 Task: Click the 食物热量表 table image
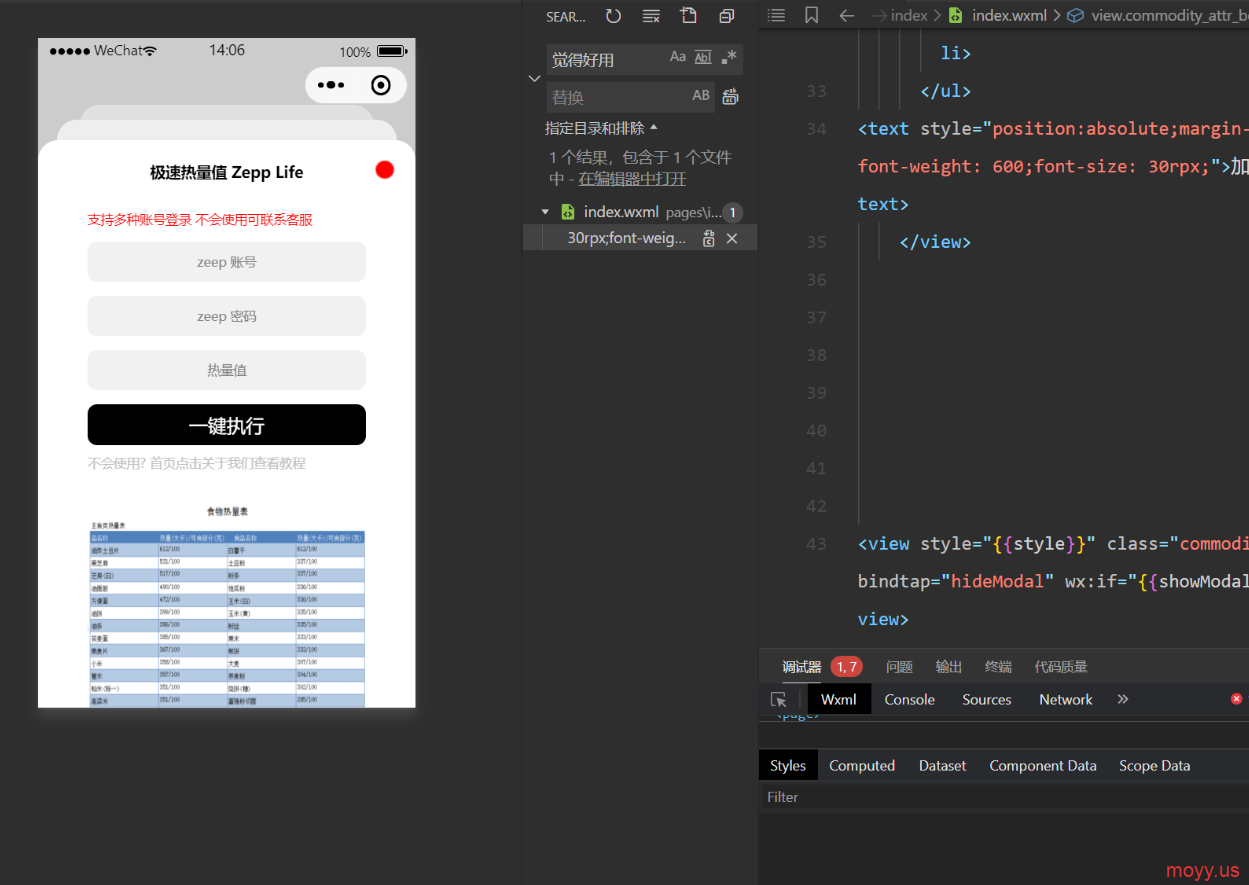[x=227, y=605]
